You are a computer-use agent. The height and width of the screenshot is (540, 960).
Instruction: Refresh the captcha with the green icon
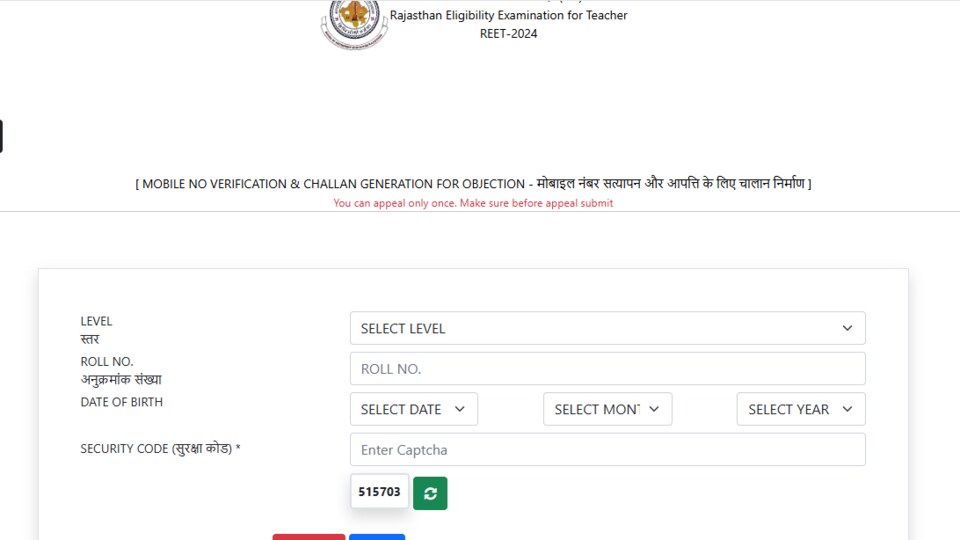pos(430,493)
